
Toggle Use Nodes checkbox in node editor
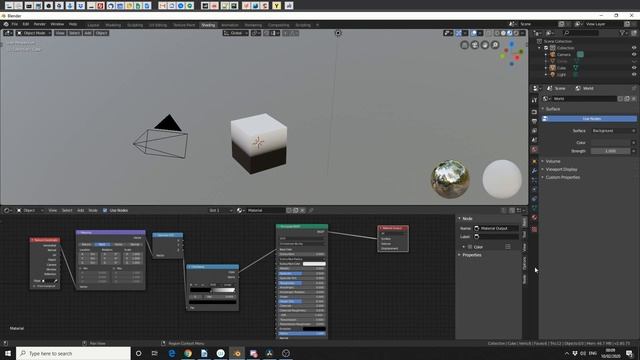point(105,211)
